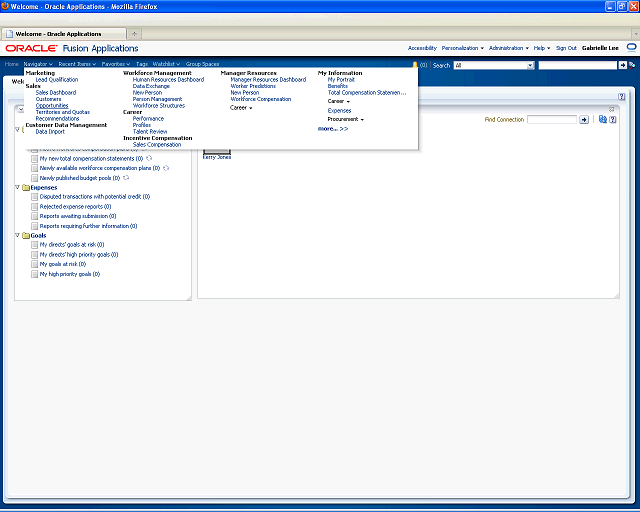Screen dimensions: 640x512
Task: Select Workforce Structures menu entry
Action: 159,106
